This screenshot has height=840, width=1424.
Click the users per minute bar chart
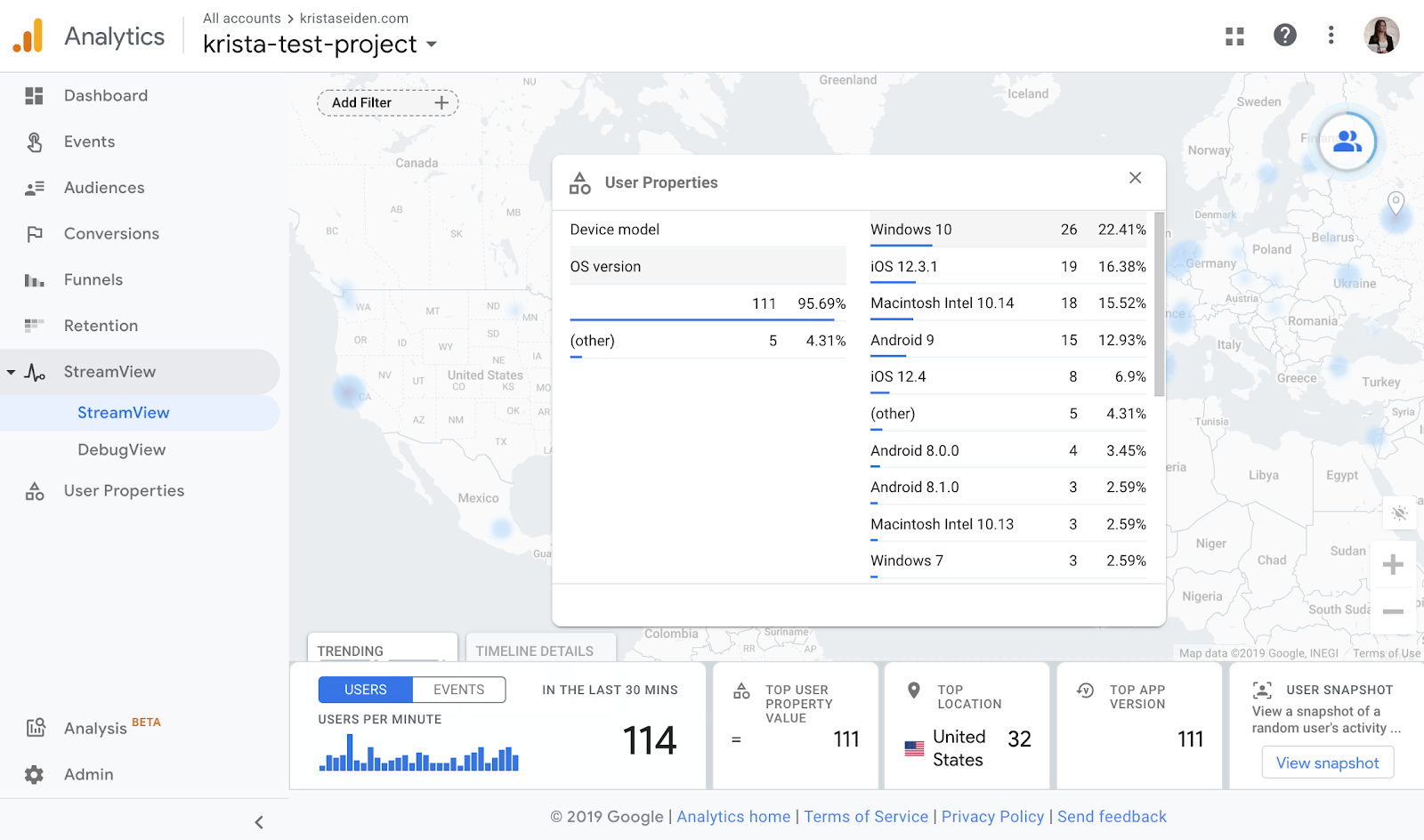pos(418,752)
